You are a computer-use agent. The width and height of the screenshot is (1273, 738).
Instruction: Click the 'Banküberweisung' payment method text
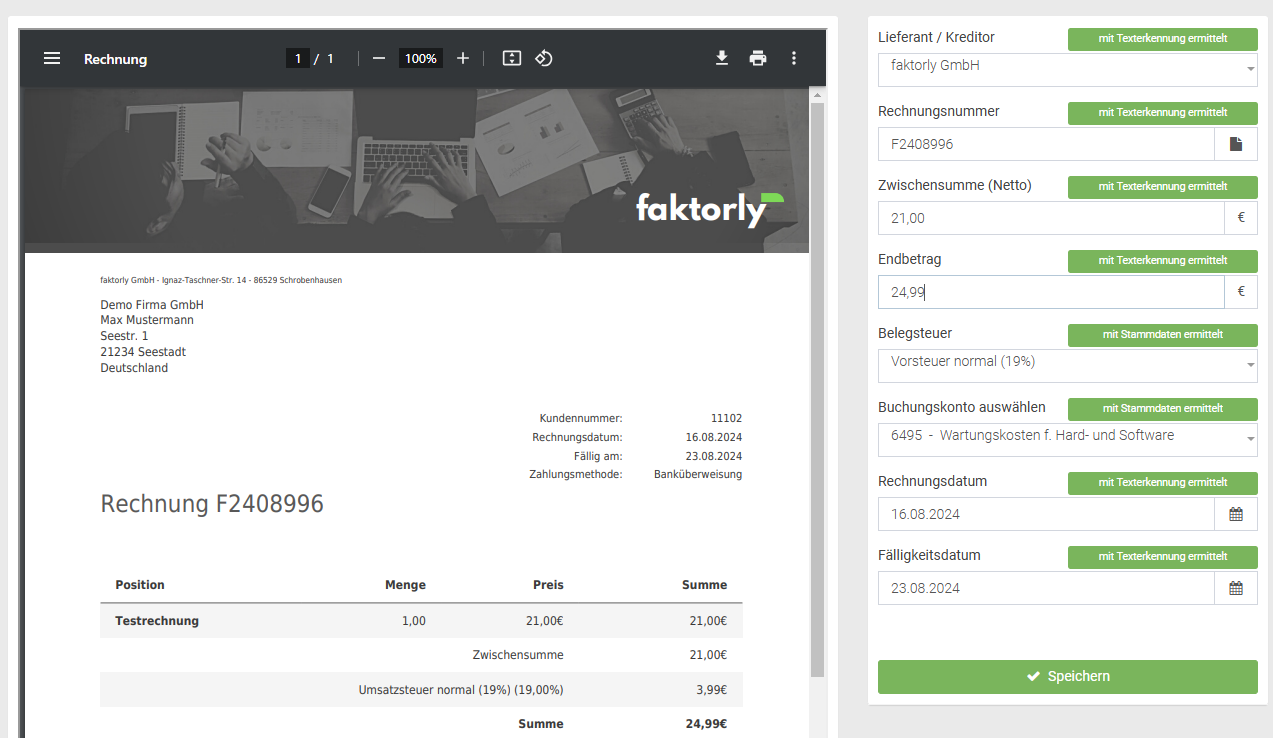pos(698,475)
